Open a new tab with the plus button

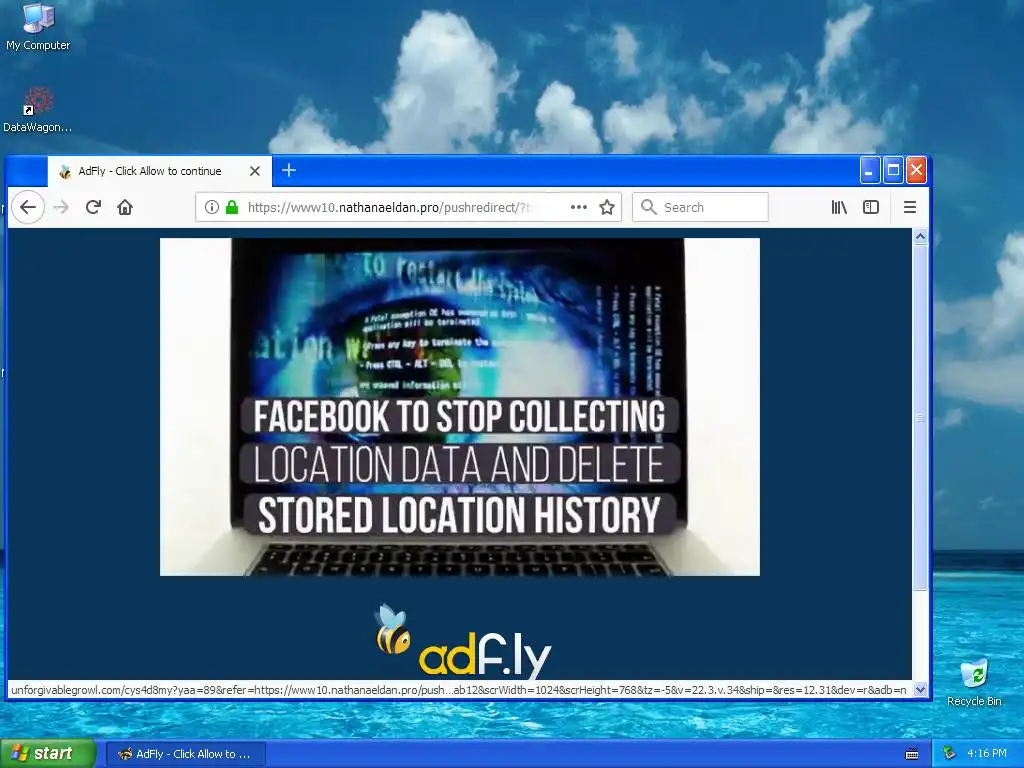pyautogui.click(x=289, y=170)
